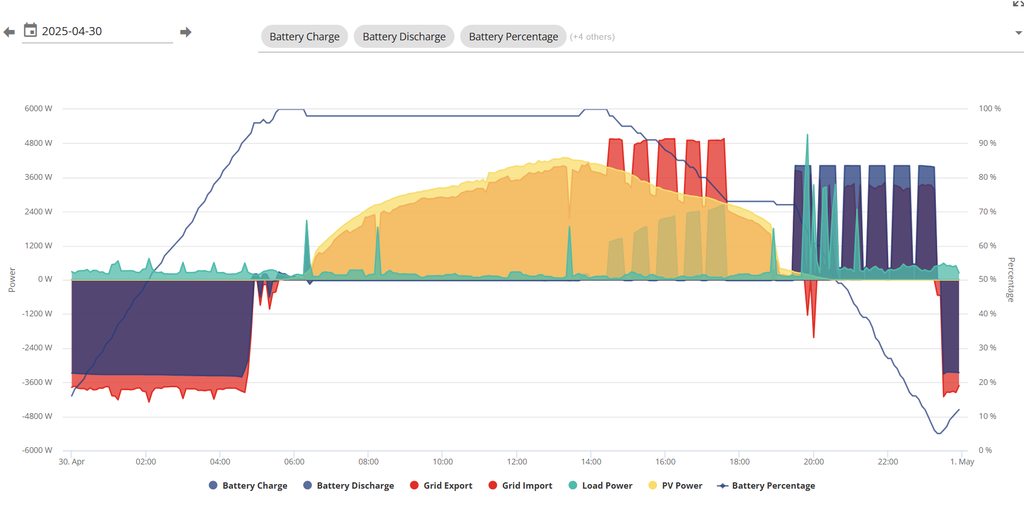This screenshot has width=1024, height=510.
Task: Advance to the next day with right arrow
Action: 185,32
